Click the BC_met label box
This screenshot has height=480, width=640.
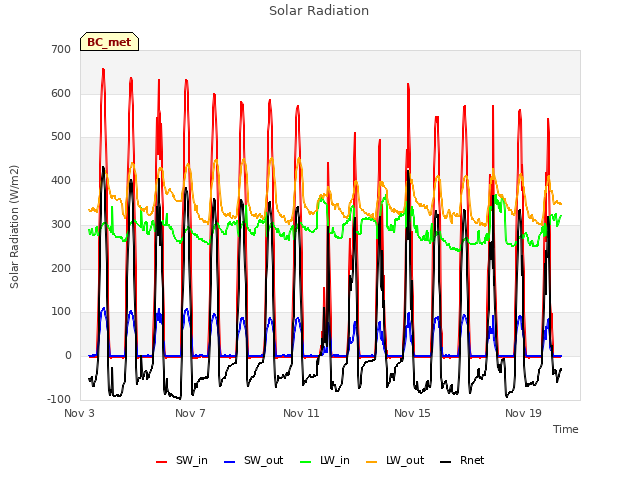[x=109, y=42]
